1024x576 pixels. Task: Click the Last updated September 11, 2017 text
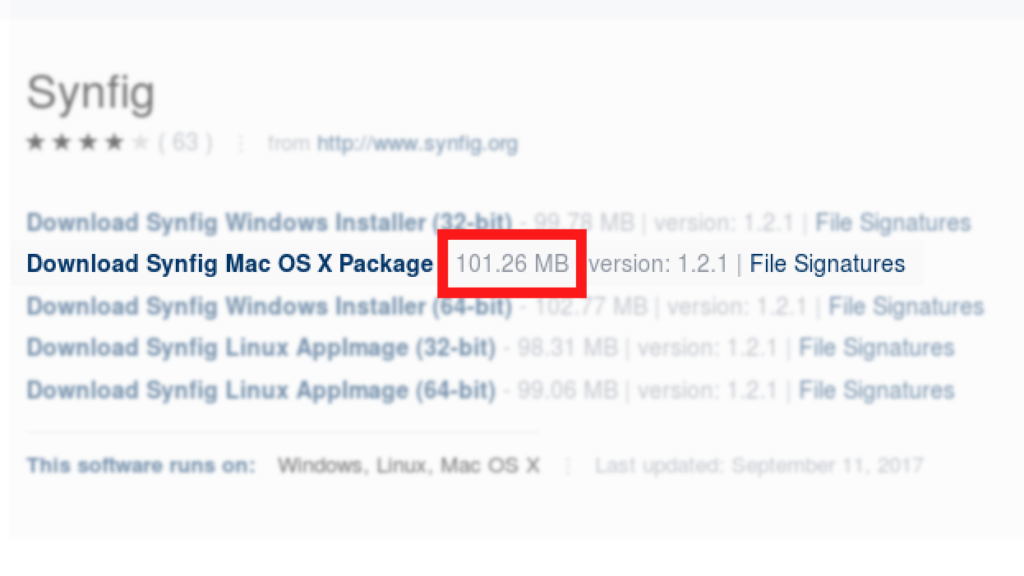point(759,466)
